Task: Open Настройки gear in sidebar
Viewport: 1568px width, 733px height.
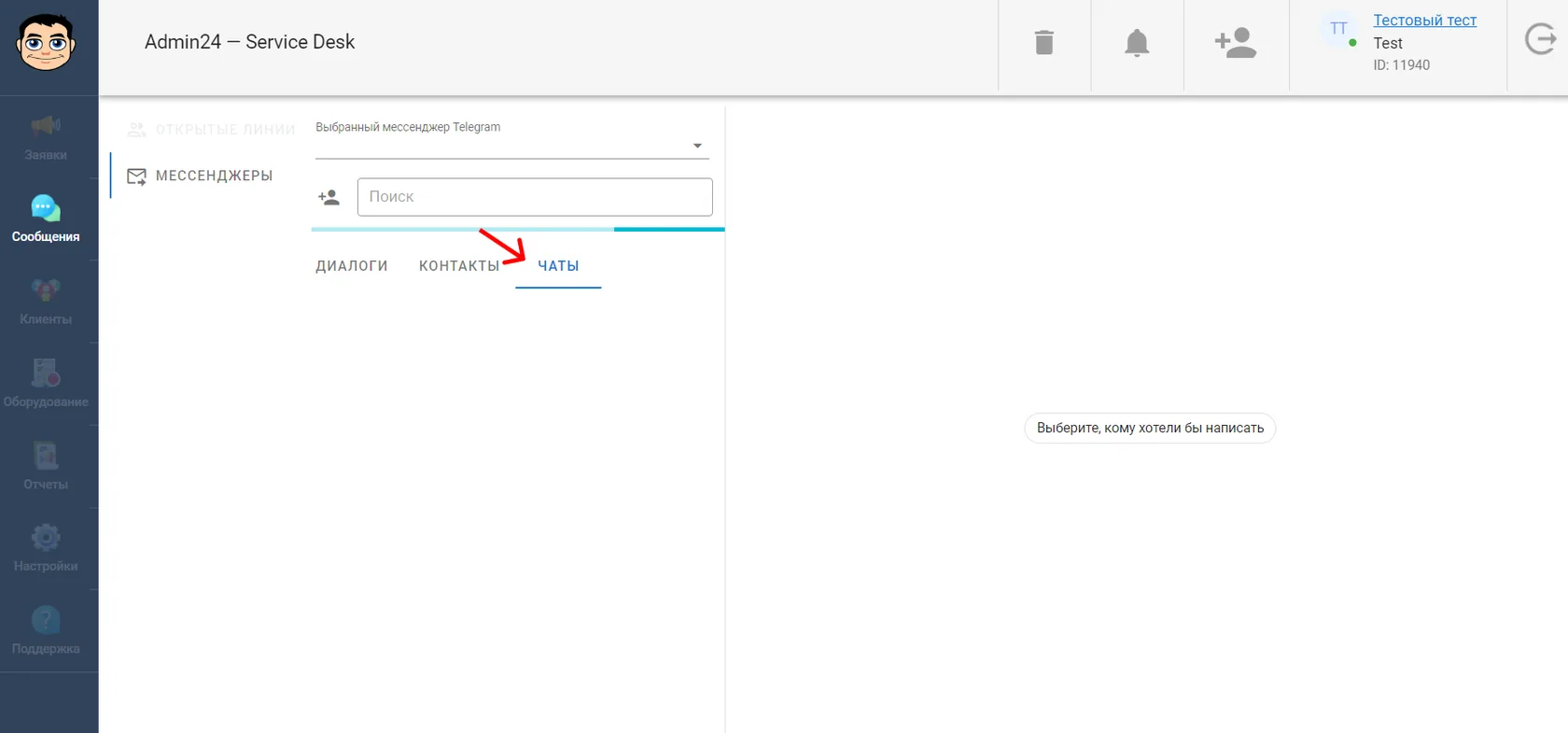Action: pyautogui.click(x=46, y=548)
